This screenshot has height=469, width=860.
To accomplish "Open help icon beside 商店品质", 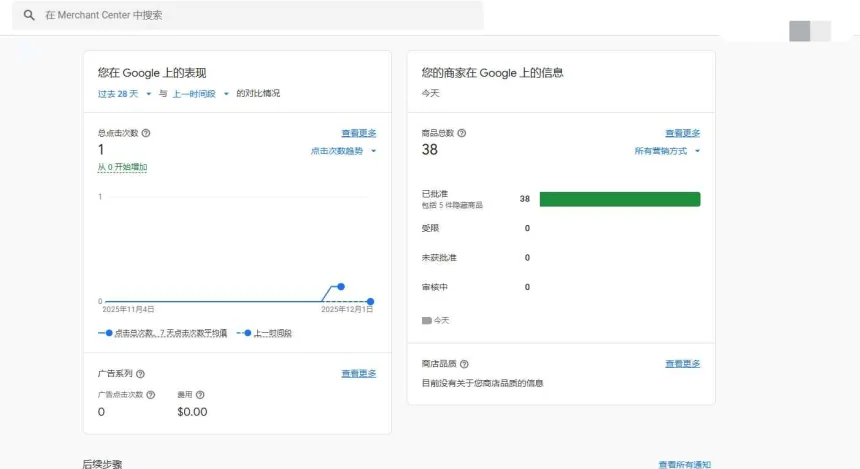I will pos(464,364).
